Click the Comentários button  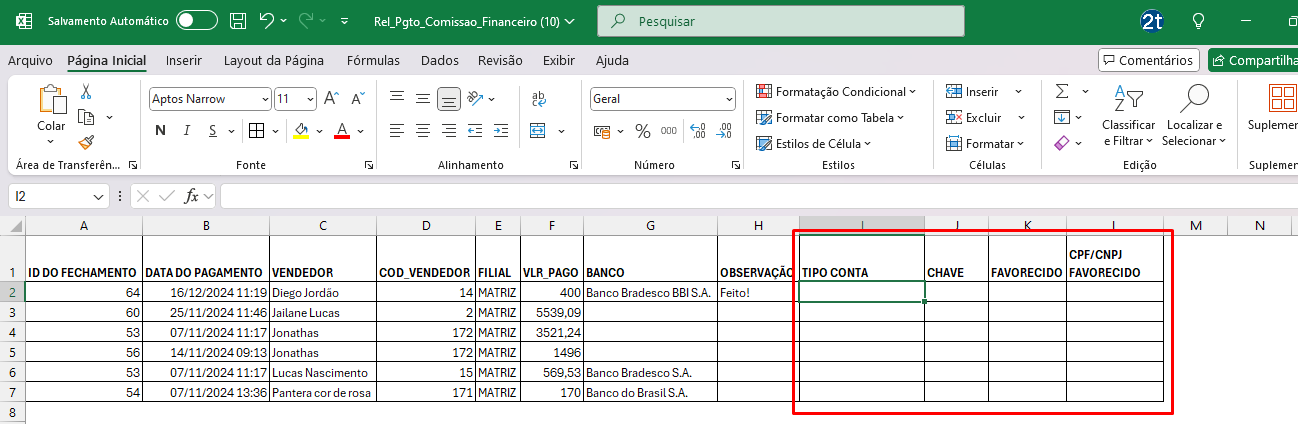tap(1148, 60)
